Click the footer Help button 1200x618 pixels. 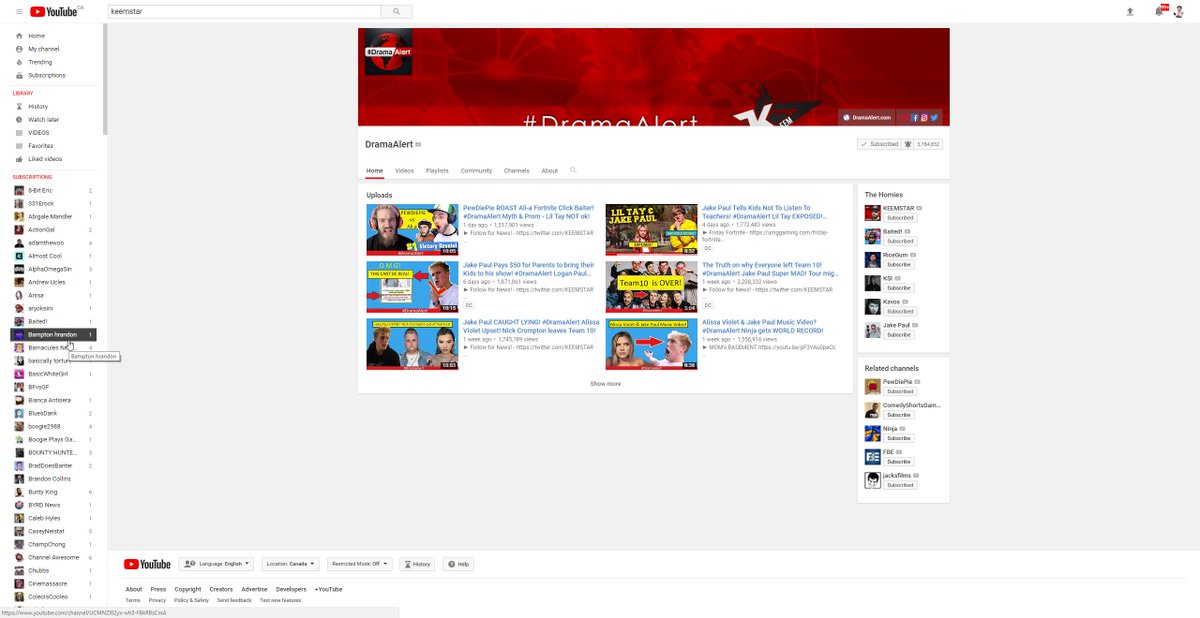[x=458, y=564]
